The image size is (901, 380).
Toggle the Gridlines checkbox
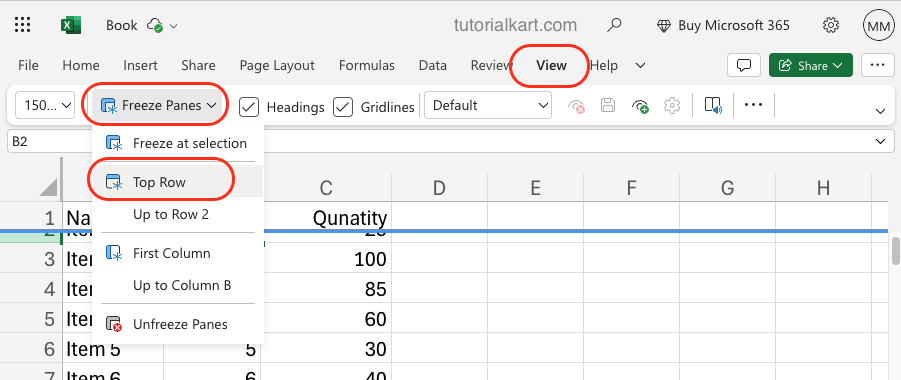pos(343,107)
